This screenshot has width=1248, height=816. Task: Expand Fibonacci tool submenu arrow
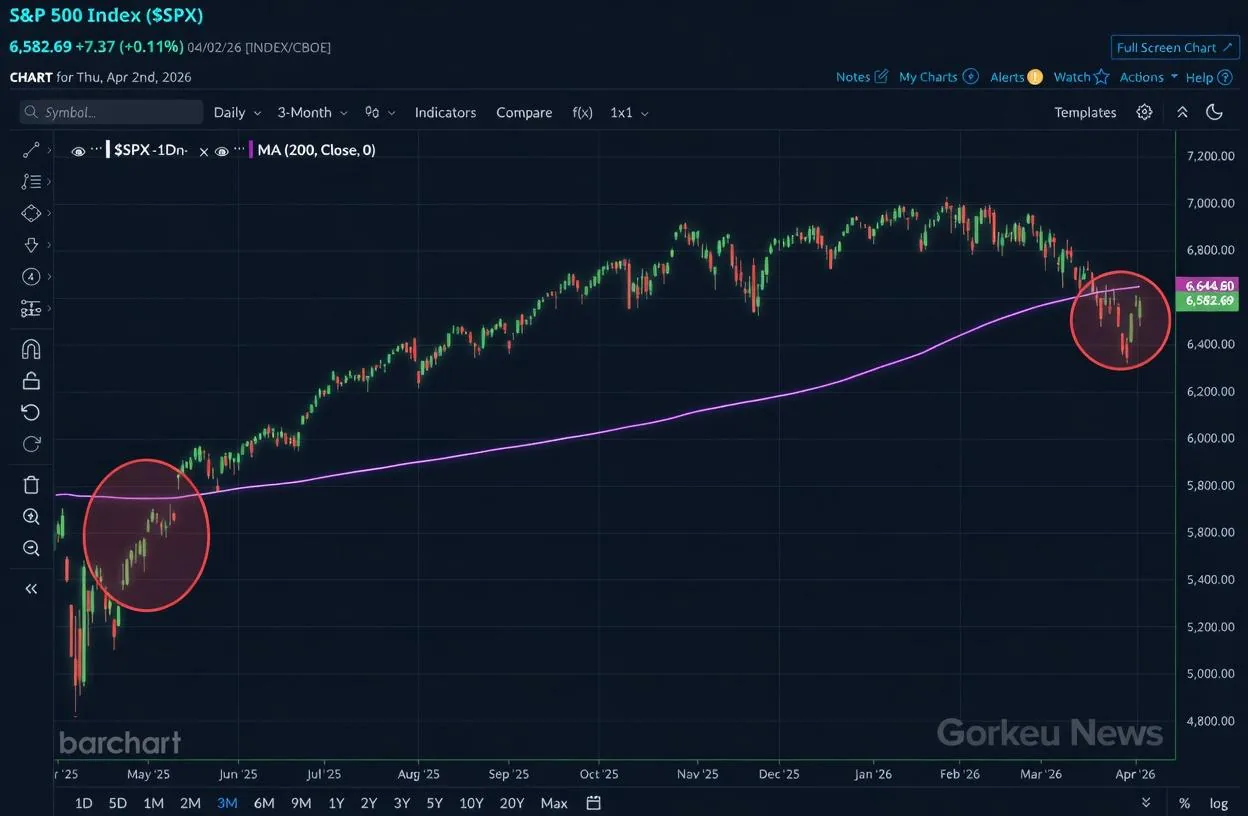coord(50,182)
